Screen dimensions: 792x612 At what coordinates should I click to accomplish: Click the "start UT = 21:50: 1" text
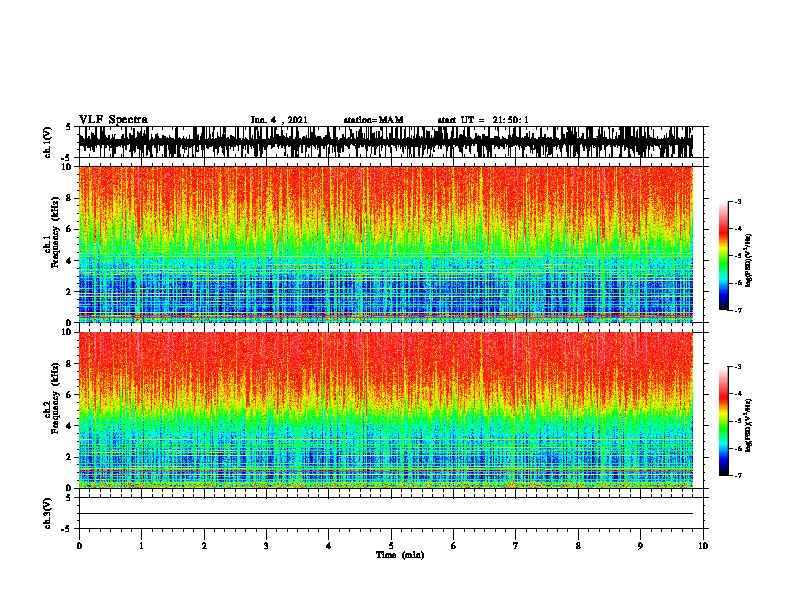483,120
